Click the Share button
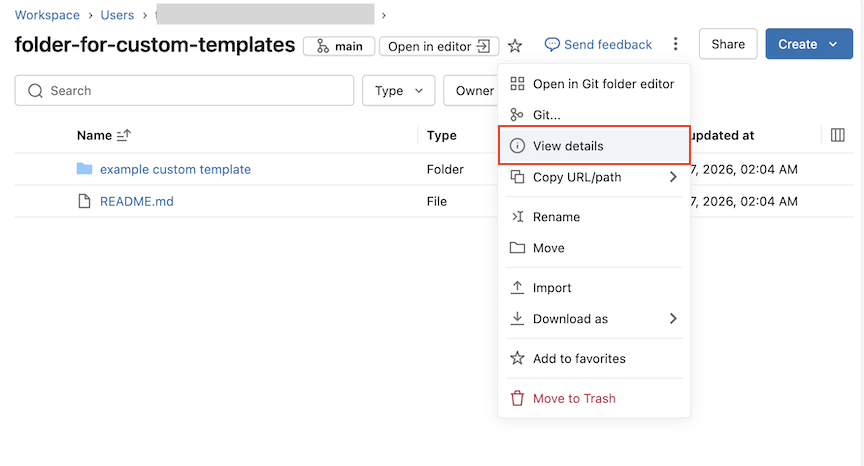Screen dimensions: 864x466 728,44
